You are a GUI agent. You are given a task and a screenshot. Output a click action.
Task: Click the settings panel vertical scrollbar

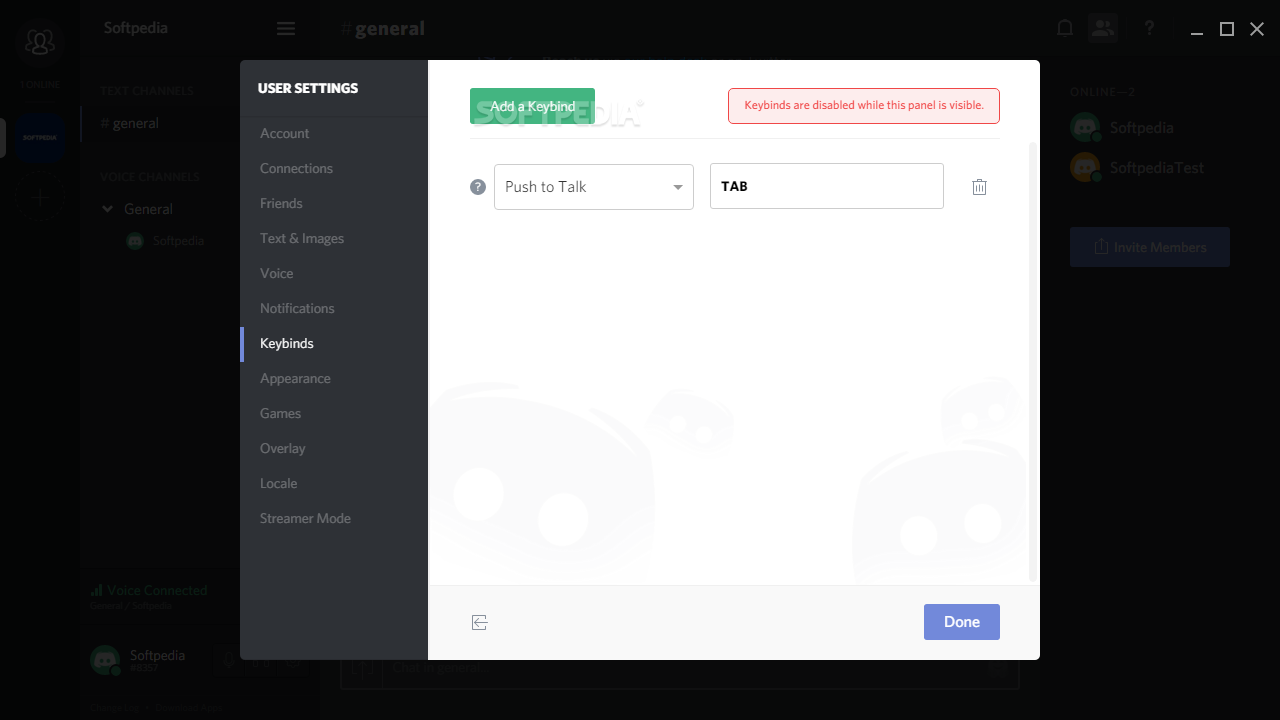[1034, 360]
